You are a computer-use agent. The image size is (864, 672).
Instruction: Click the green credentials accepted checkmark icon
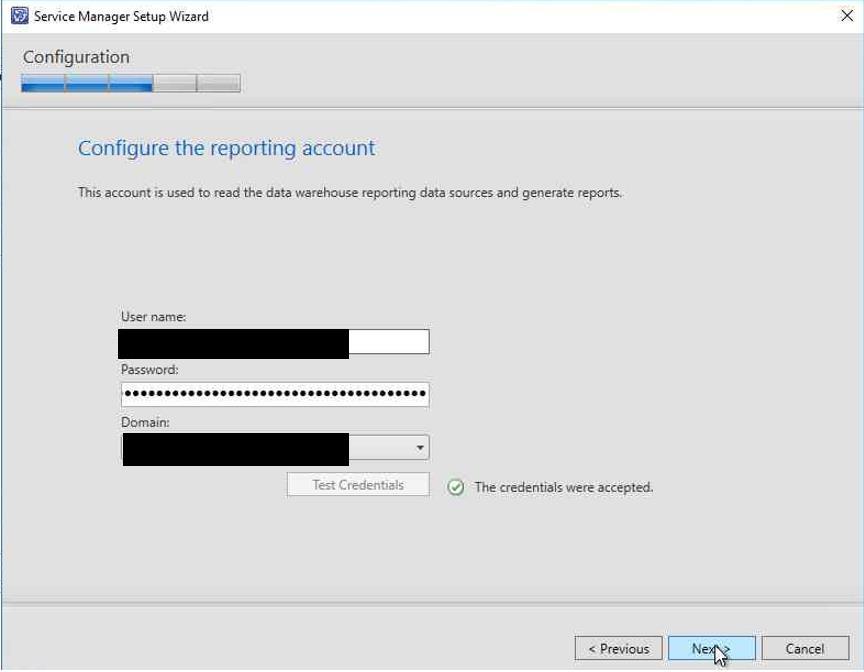pos(456,487)
